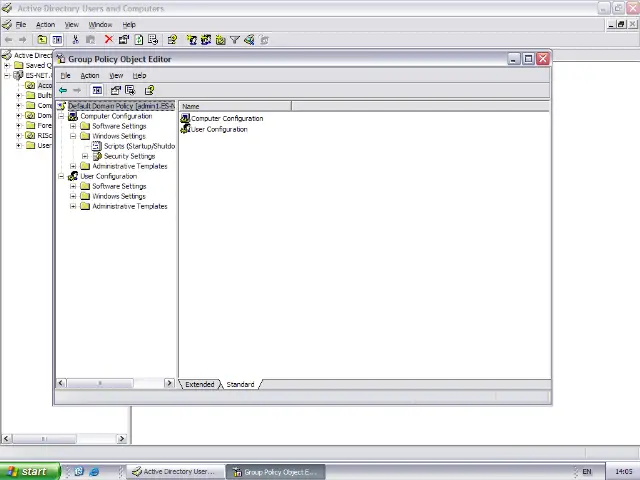640x480 pixels.
Task: Expand Administrative Templates under User Configuration
Action: (73, 206)
